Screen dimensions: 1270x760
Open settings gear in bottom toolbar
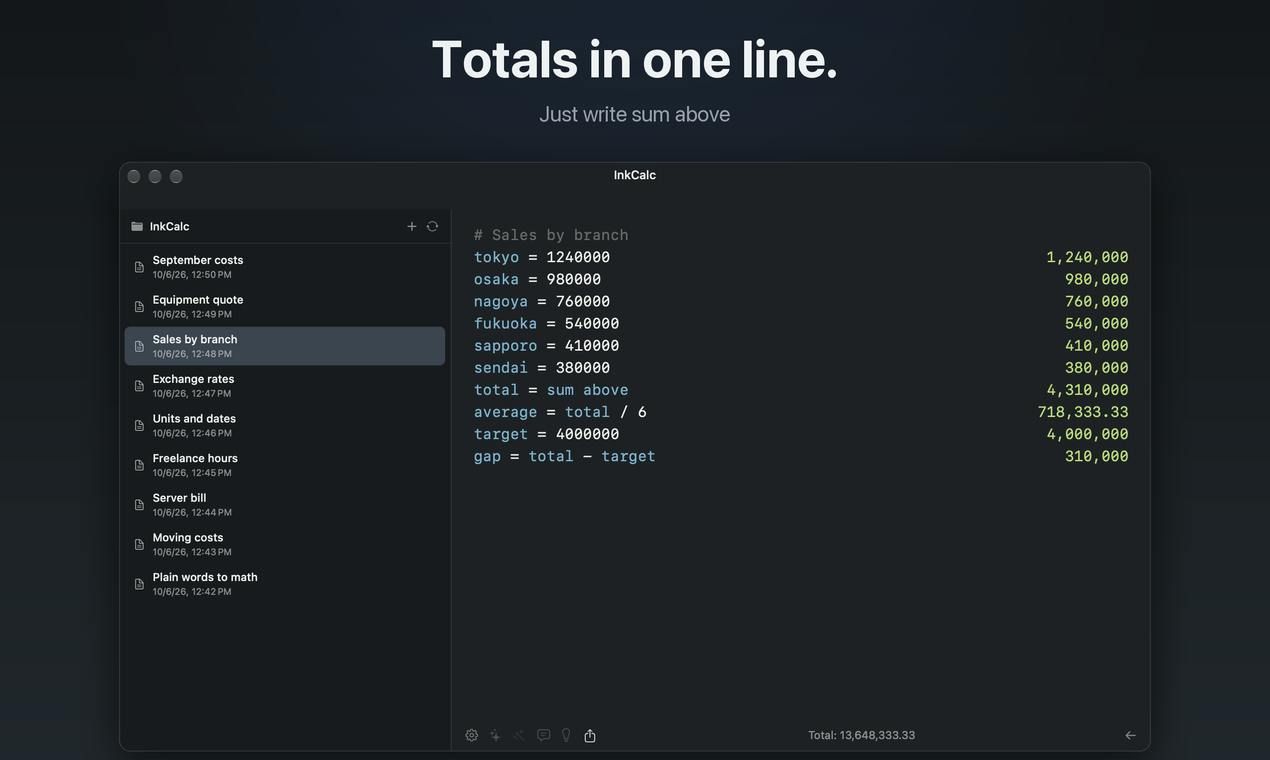click(x=472, y=735)
